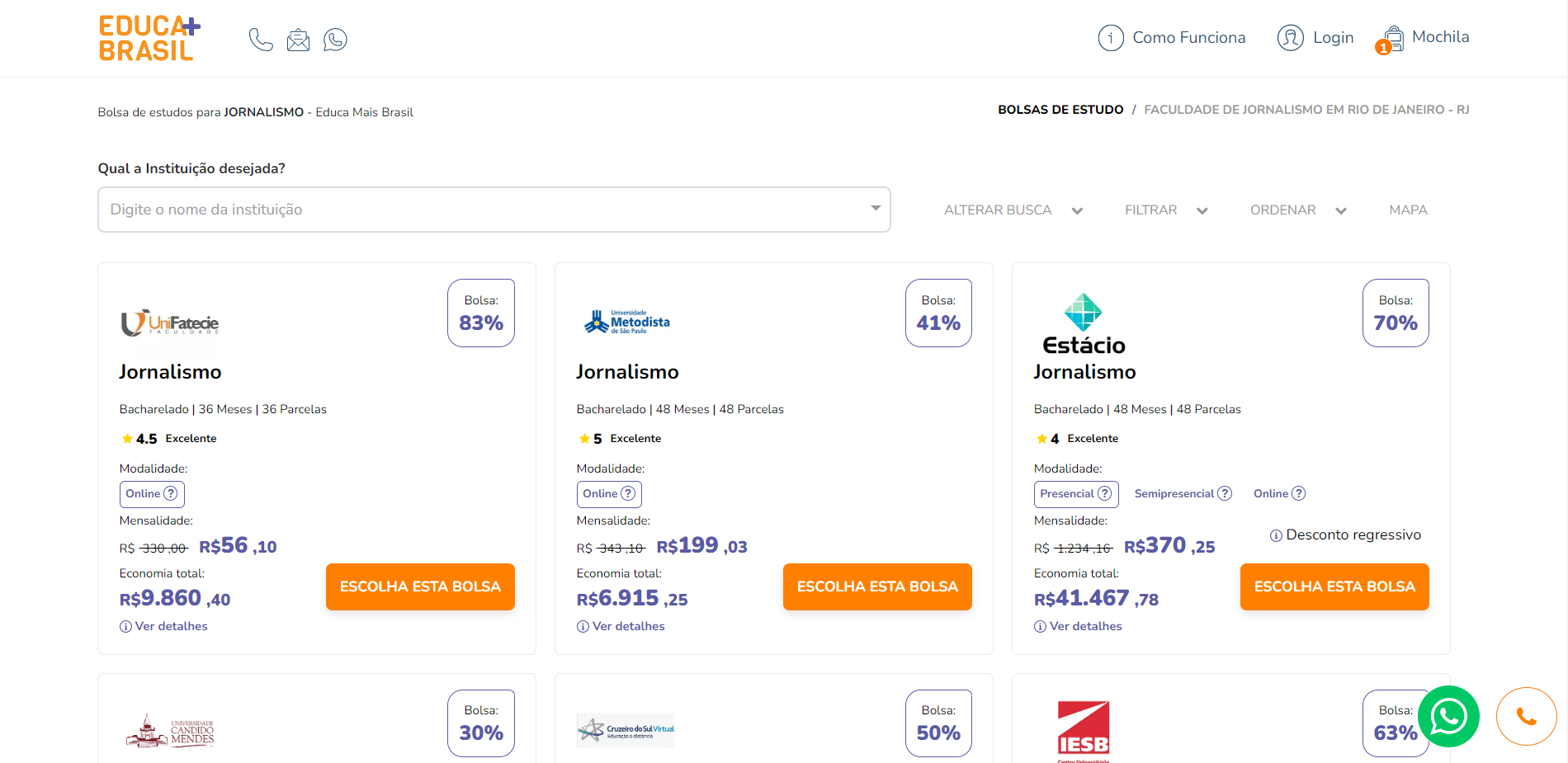Click the 83% Bolsa badge on UniFatecie

pos(481,313)
